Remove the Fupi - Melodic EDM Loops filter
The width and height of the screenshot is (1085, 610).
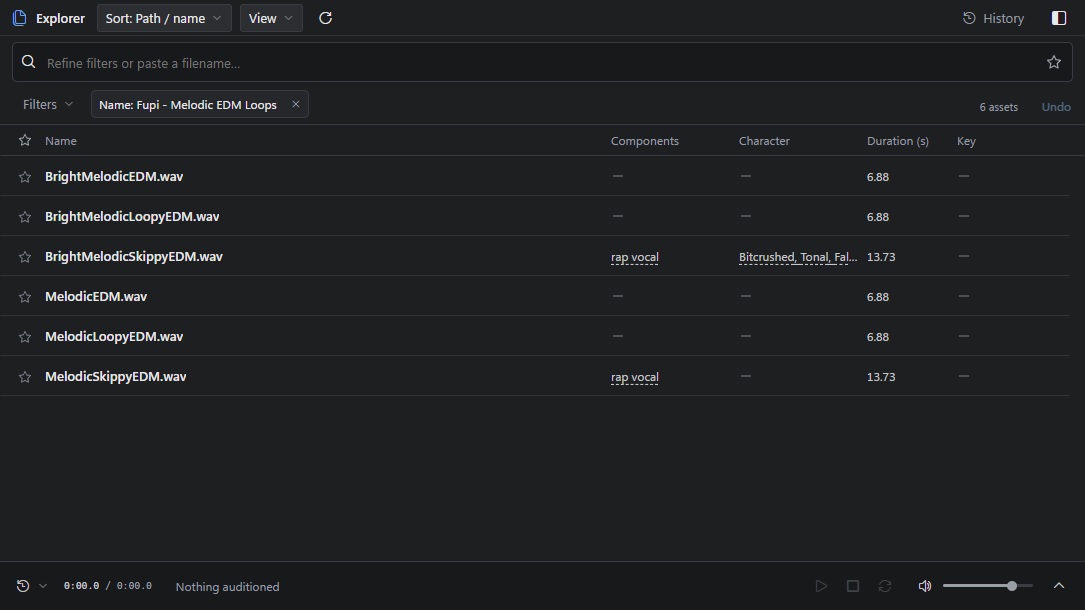[x=295, y=104]
